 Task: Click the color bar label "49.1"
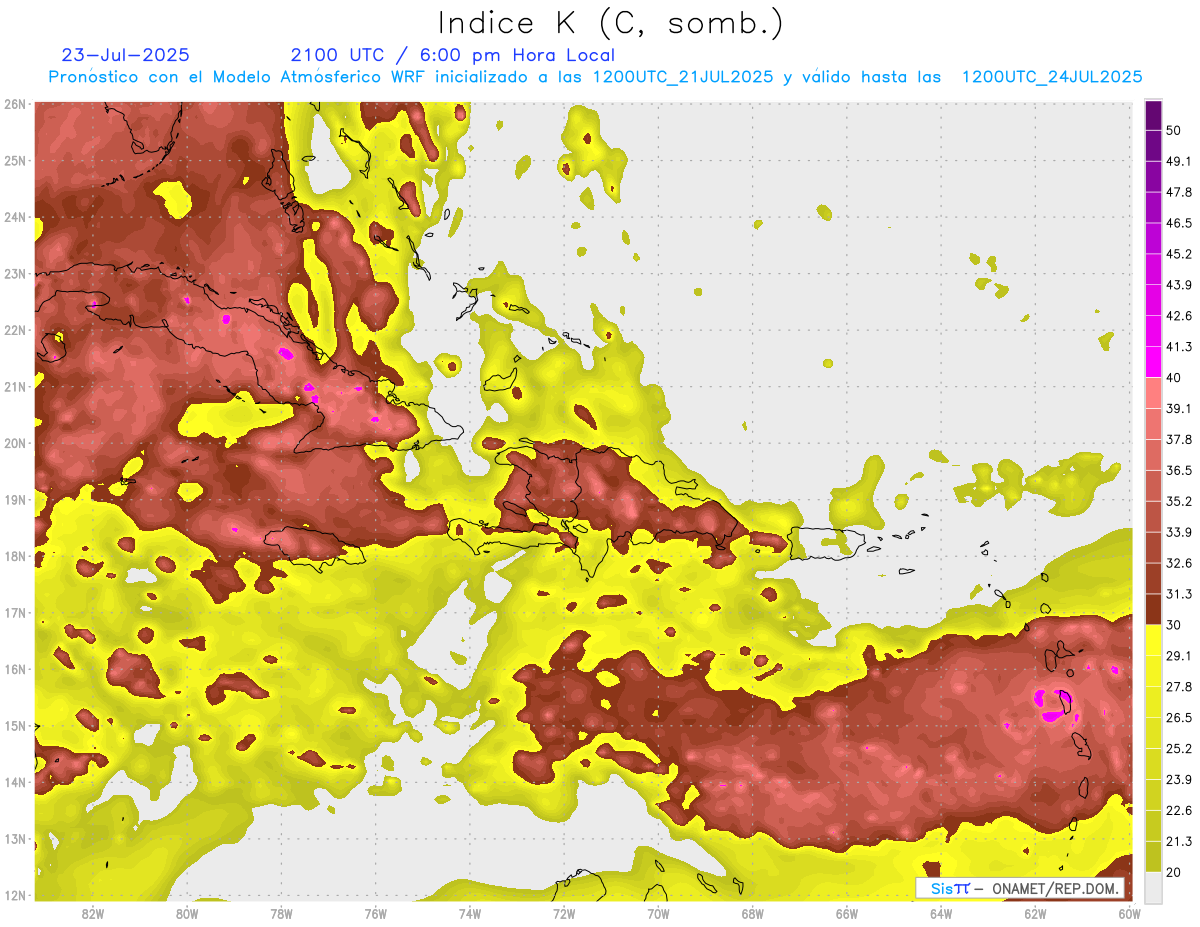pos(1179,161)
